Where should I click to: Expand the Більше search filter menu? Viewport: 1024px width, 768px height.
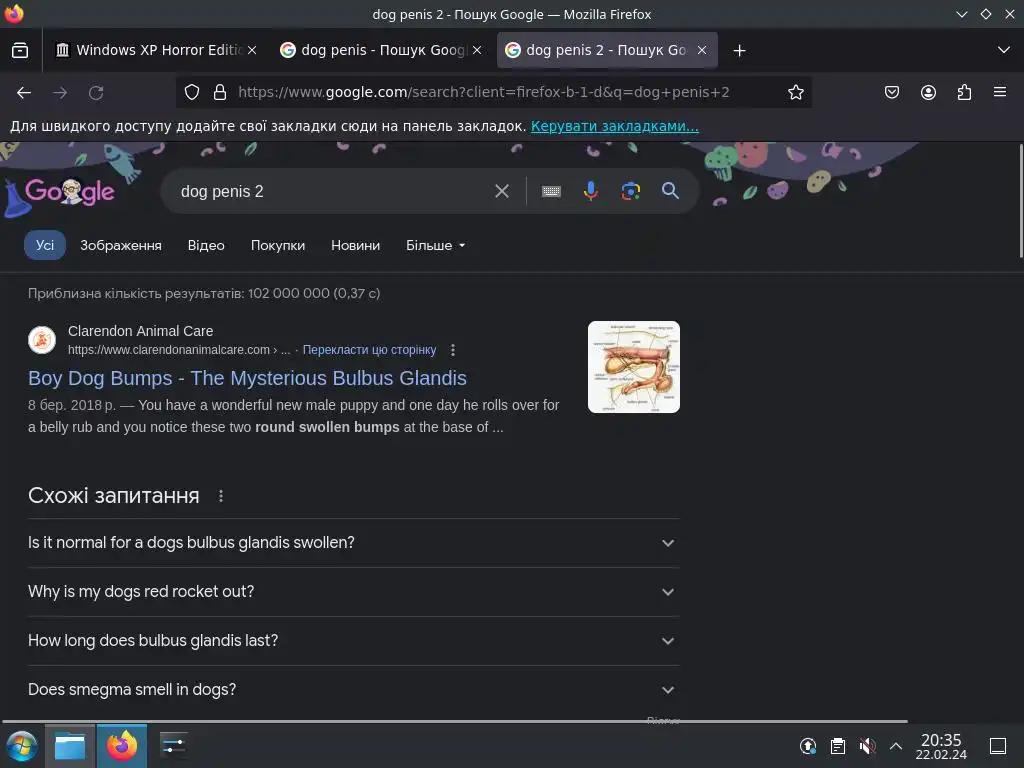(436, 246)
